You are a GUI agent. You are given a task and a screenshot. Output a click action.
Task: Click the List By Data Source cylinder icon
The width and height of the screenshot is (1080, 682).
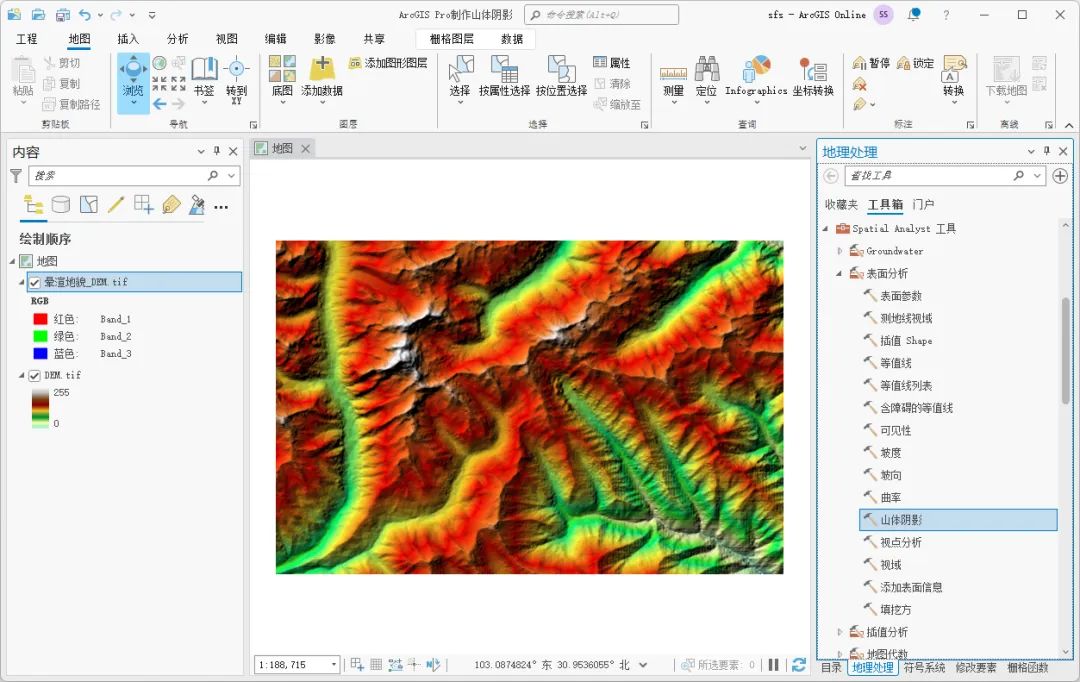click(x=61, y=205)
